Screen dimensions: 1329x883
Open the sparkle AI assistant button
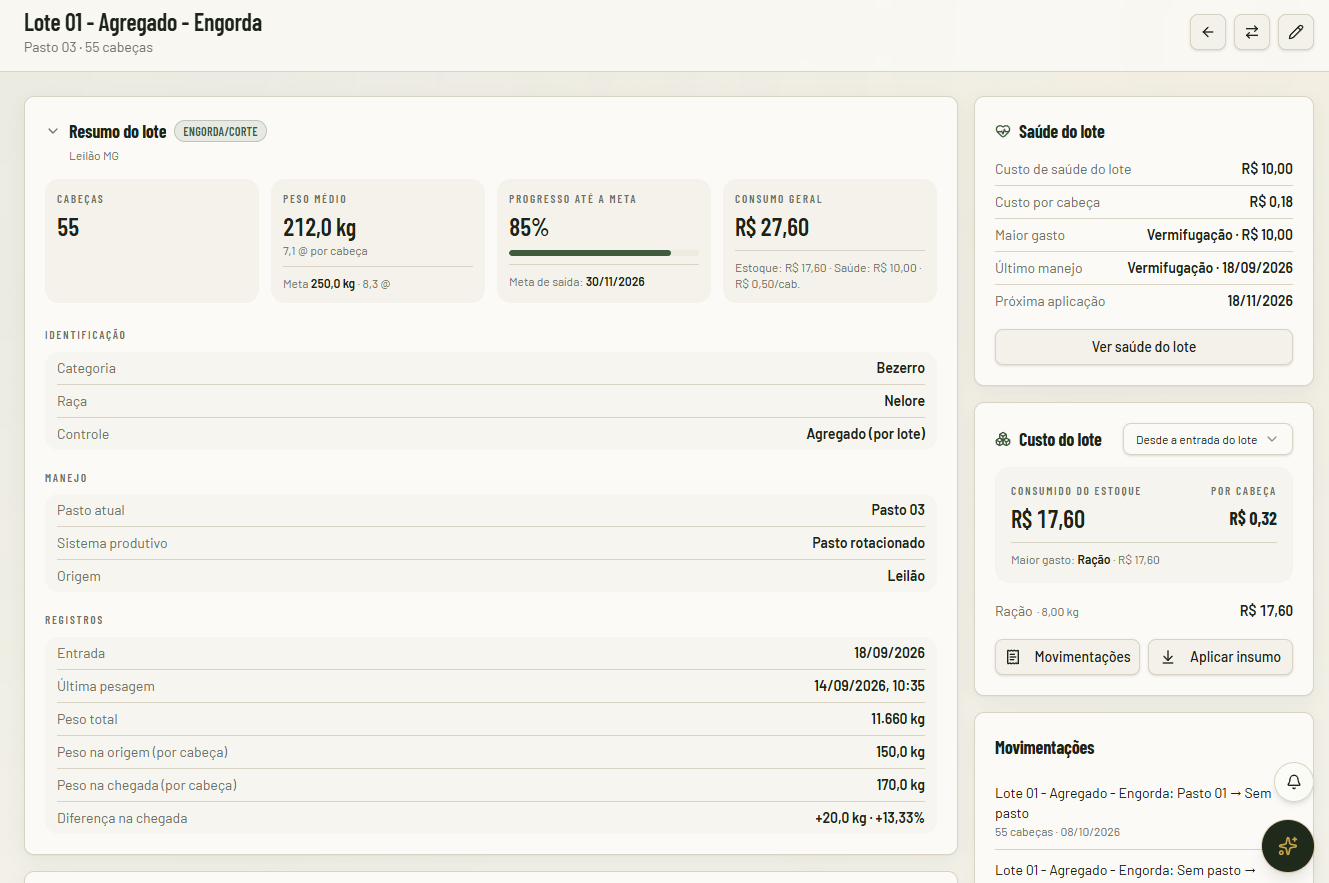1288,846
